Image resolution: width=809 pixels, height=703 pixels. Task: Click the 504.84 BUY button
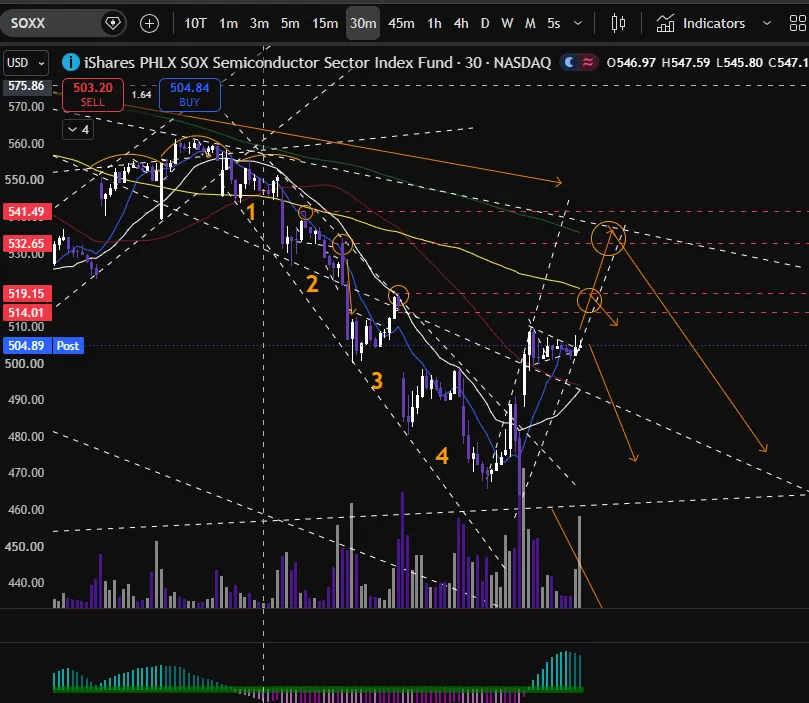pos(189,94)
